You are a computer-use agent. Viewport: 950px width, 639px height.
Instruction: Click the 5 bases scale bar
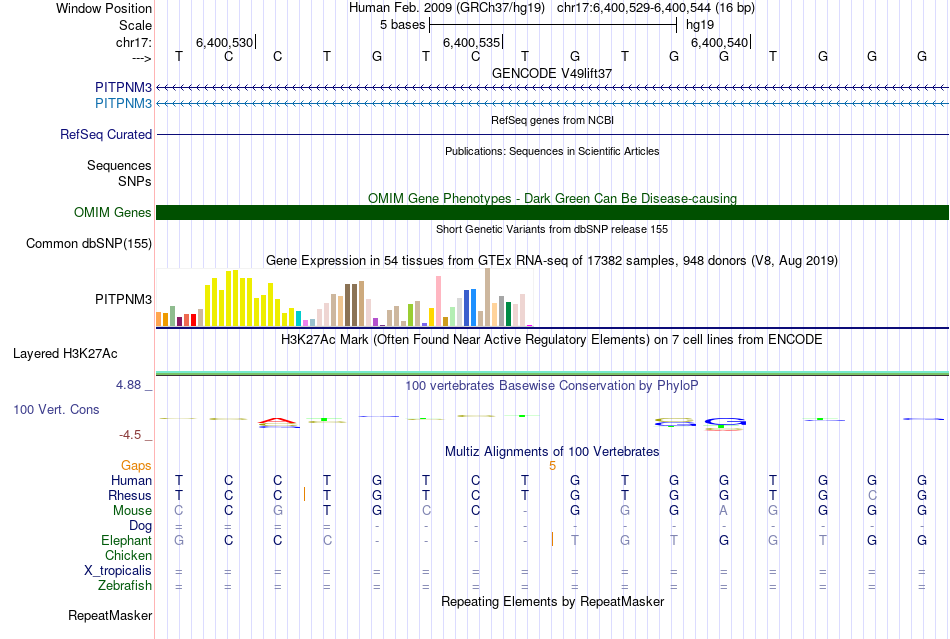553,25
